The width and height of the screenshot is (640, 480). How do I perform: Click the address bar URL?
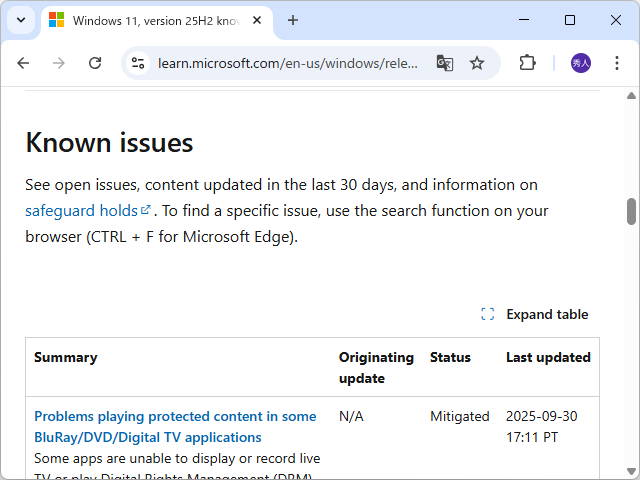(288, 64)
